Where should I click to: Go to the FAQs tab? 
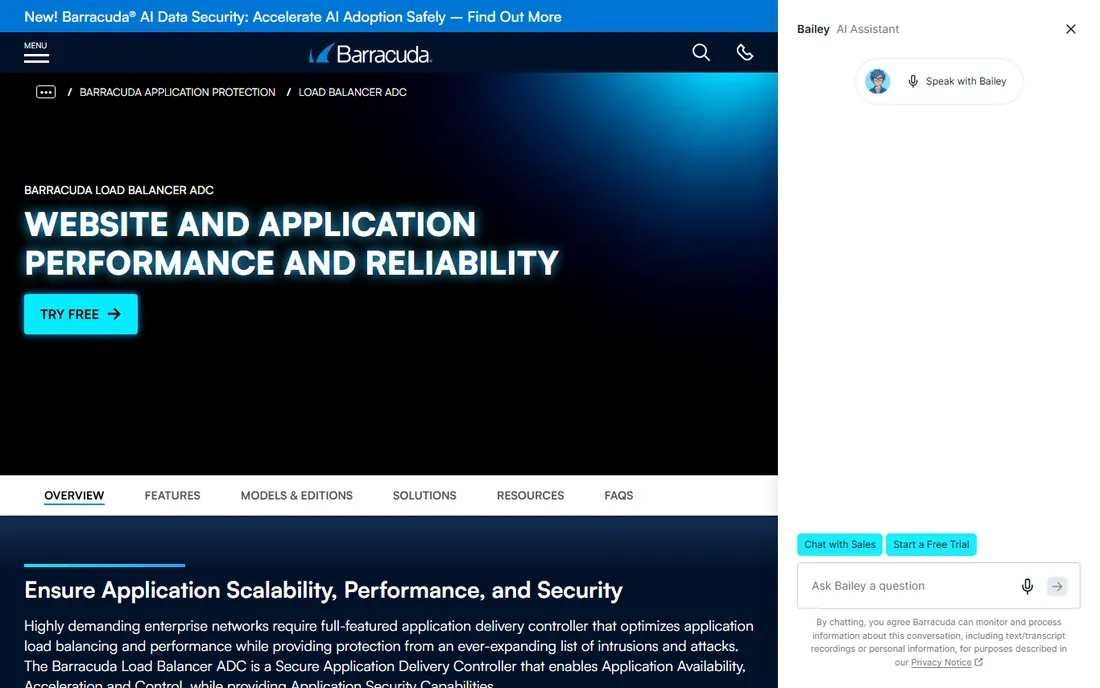tap(619, 496)
